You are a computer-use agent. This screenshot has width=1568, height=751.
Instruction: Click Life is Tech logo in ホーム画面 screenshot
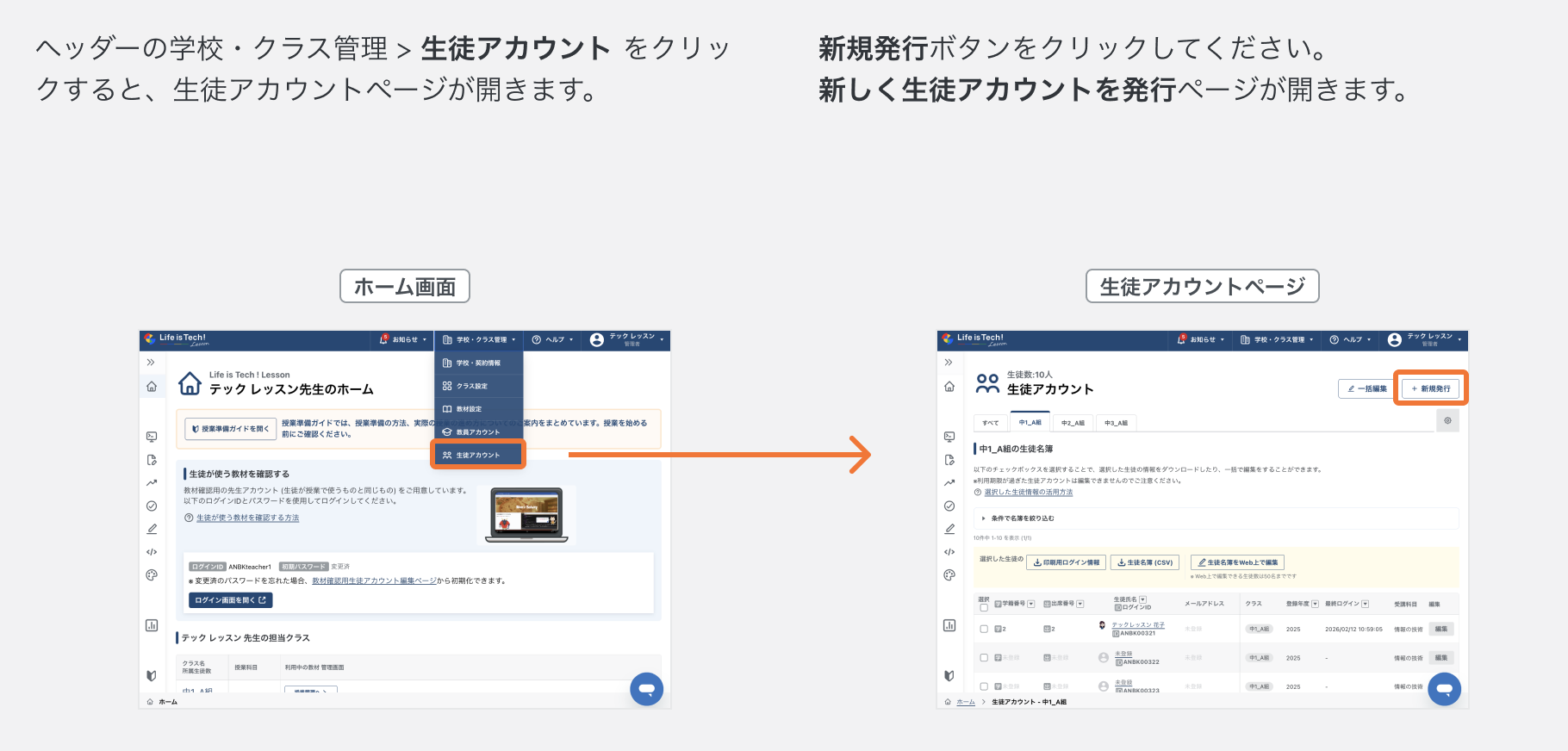(x=177, y=339)
